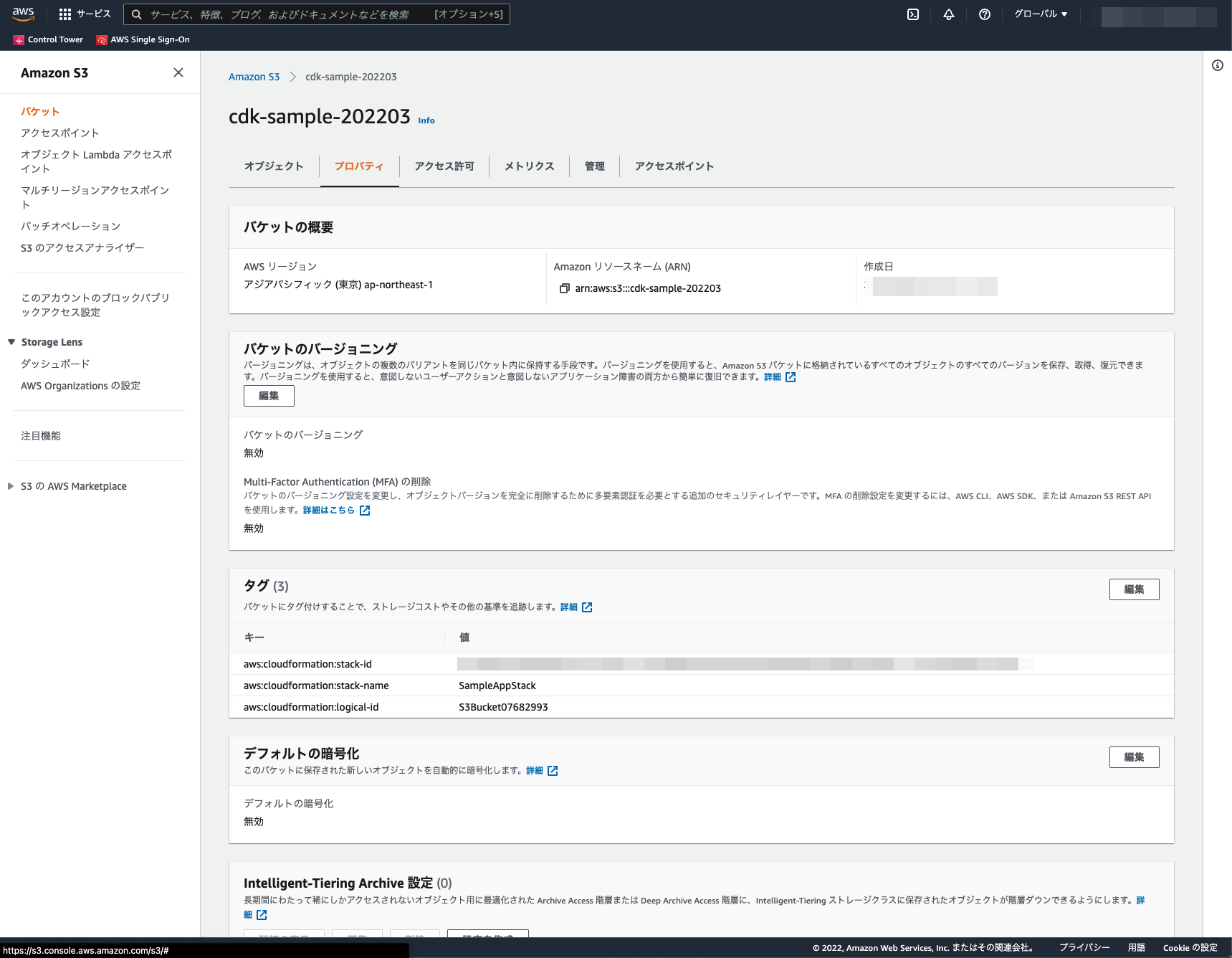Click 編集 button for default encryption

tap(1134, 757)
